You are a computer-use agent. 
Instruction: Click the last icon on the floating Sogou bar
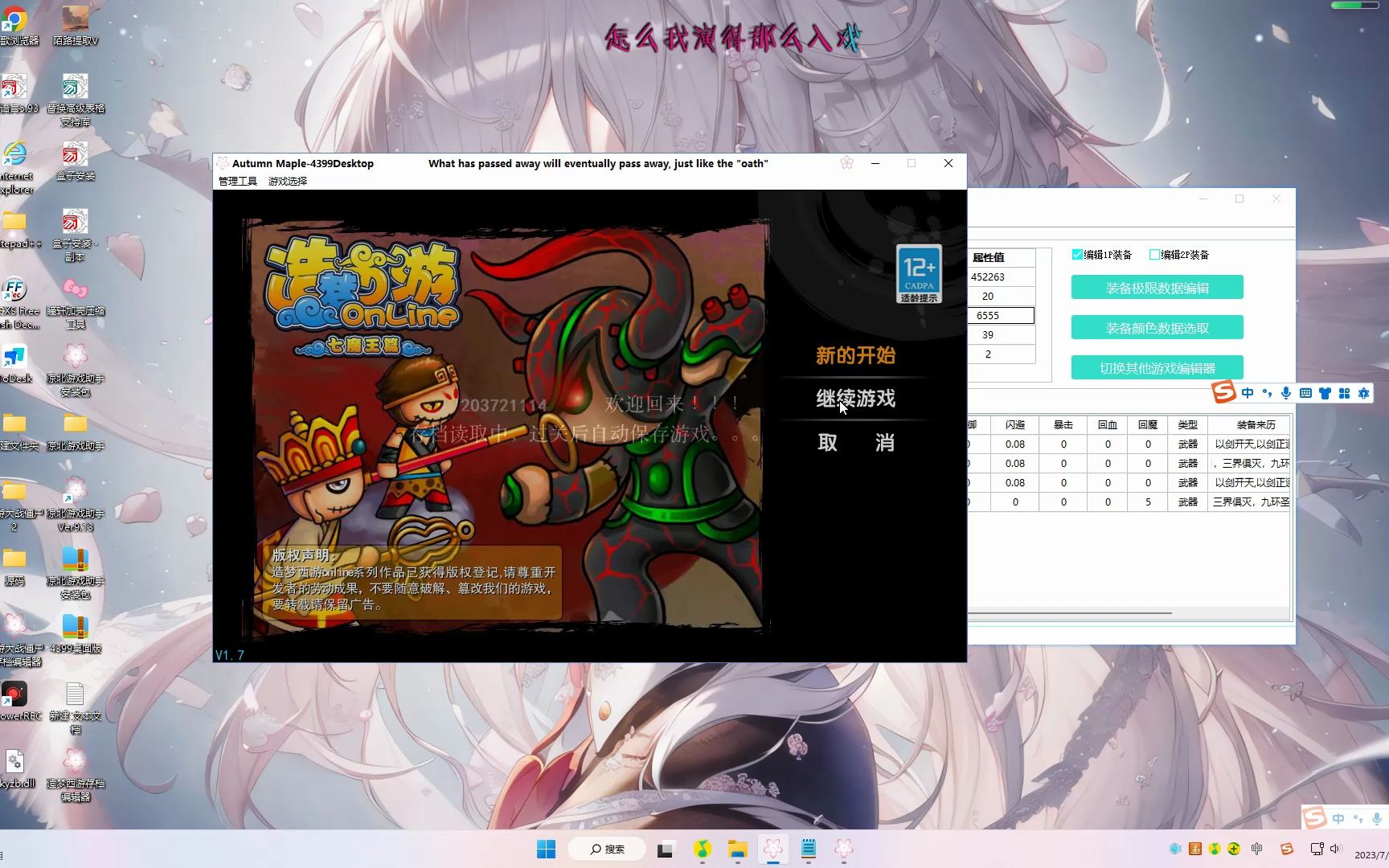point(1363,393)
